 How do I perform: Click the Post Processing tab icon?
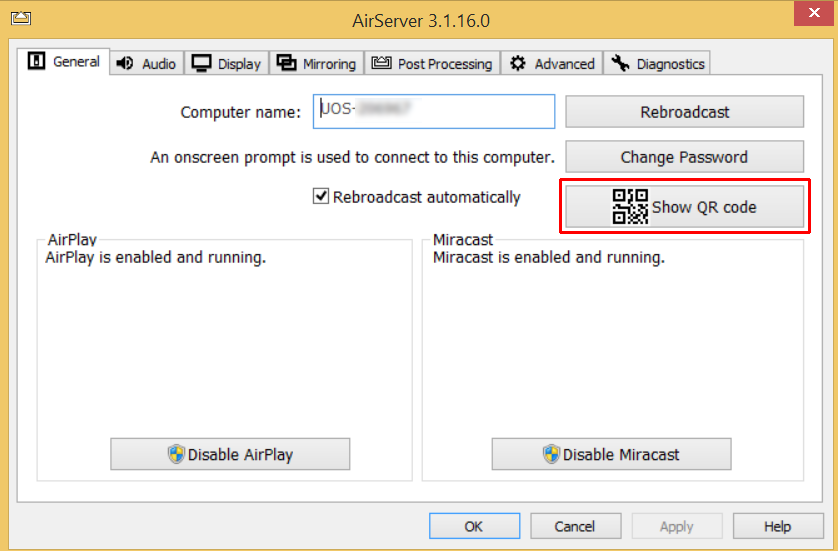(381, 63)
